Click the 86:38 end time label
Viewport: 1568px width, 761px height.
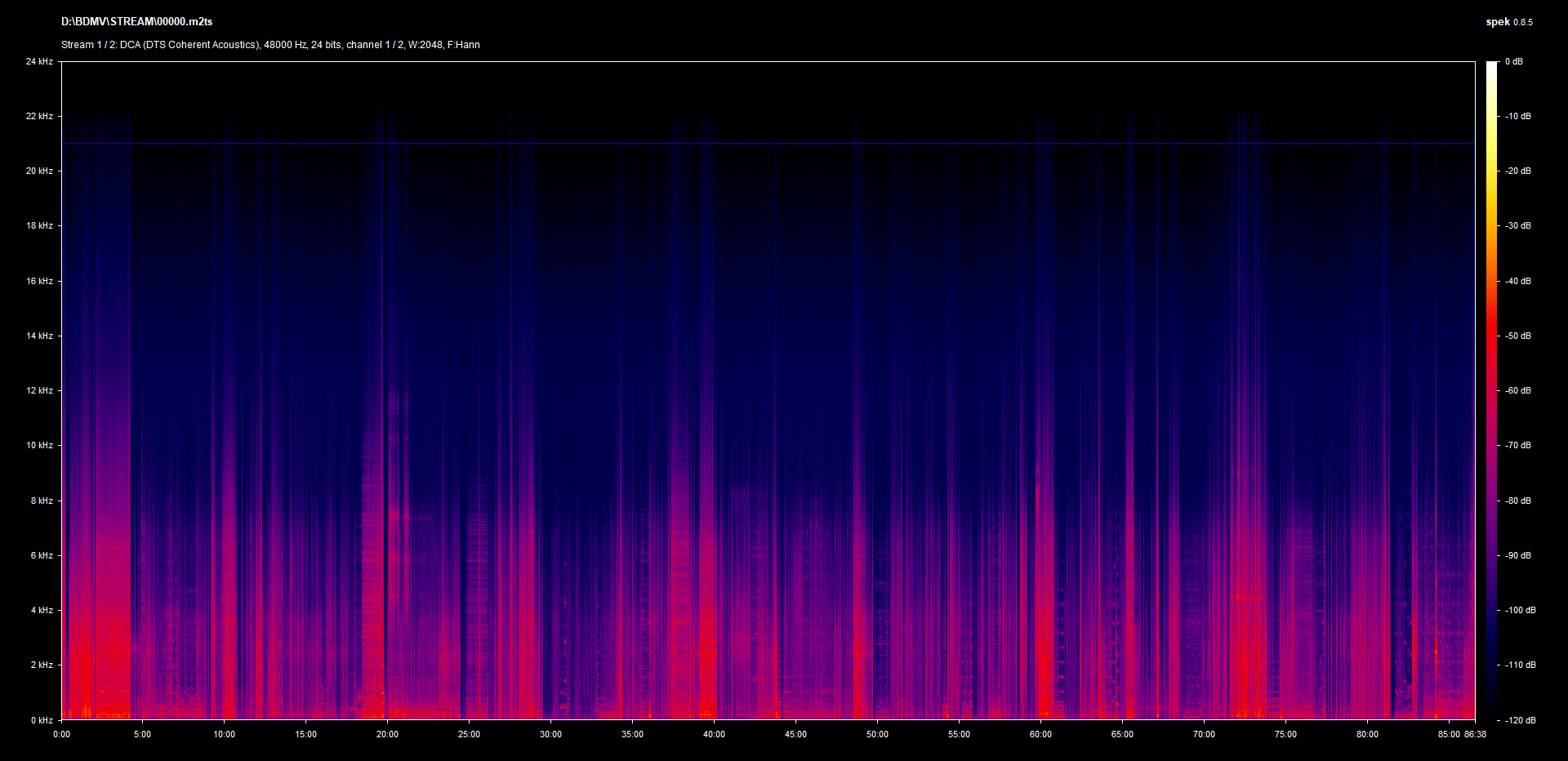1475,734
